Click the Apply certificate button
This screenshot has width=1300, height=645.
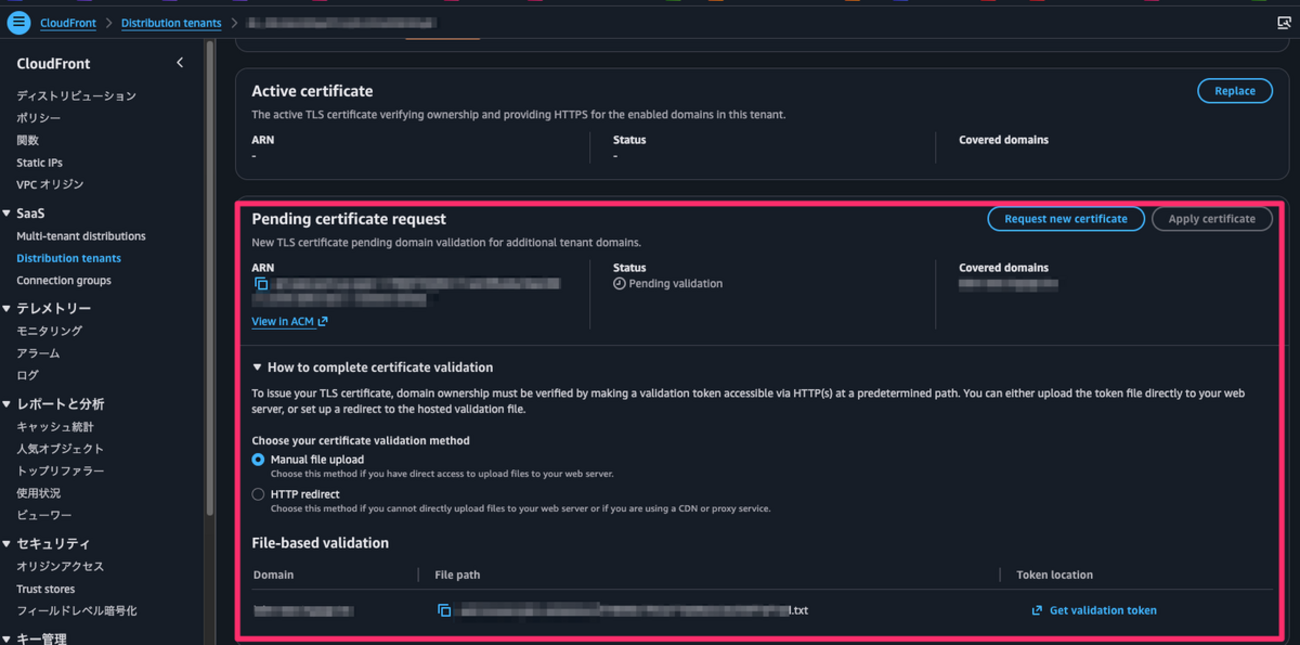coord(1212,219)
